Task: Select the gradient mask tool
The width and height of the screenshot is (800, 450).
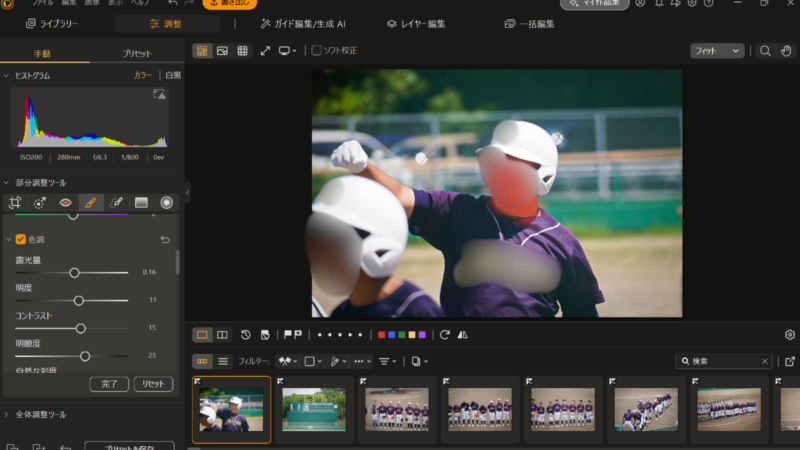Action: [x=141, y=203]
